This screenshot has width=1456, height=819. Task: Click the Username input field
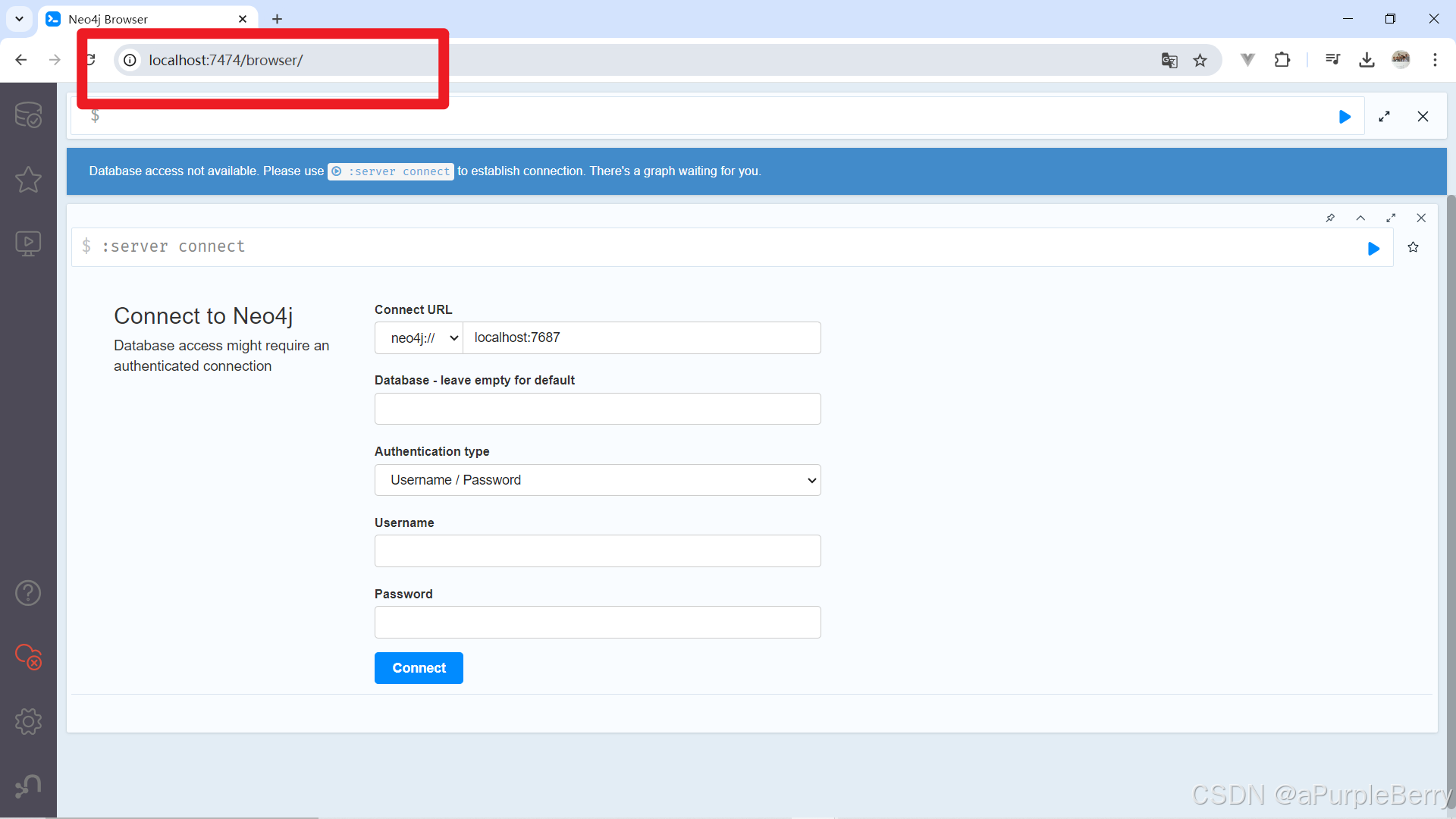(x=597, y=551)
